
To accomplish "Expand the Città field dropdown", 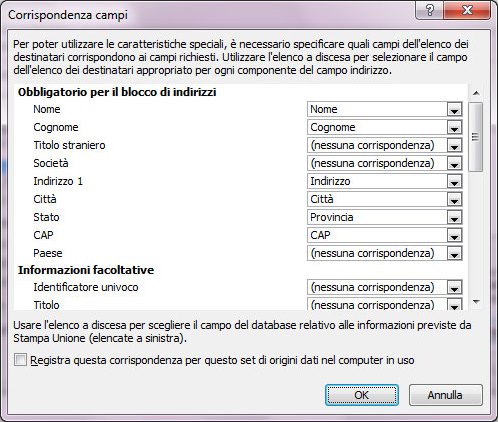I will coord(454,200).
